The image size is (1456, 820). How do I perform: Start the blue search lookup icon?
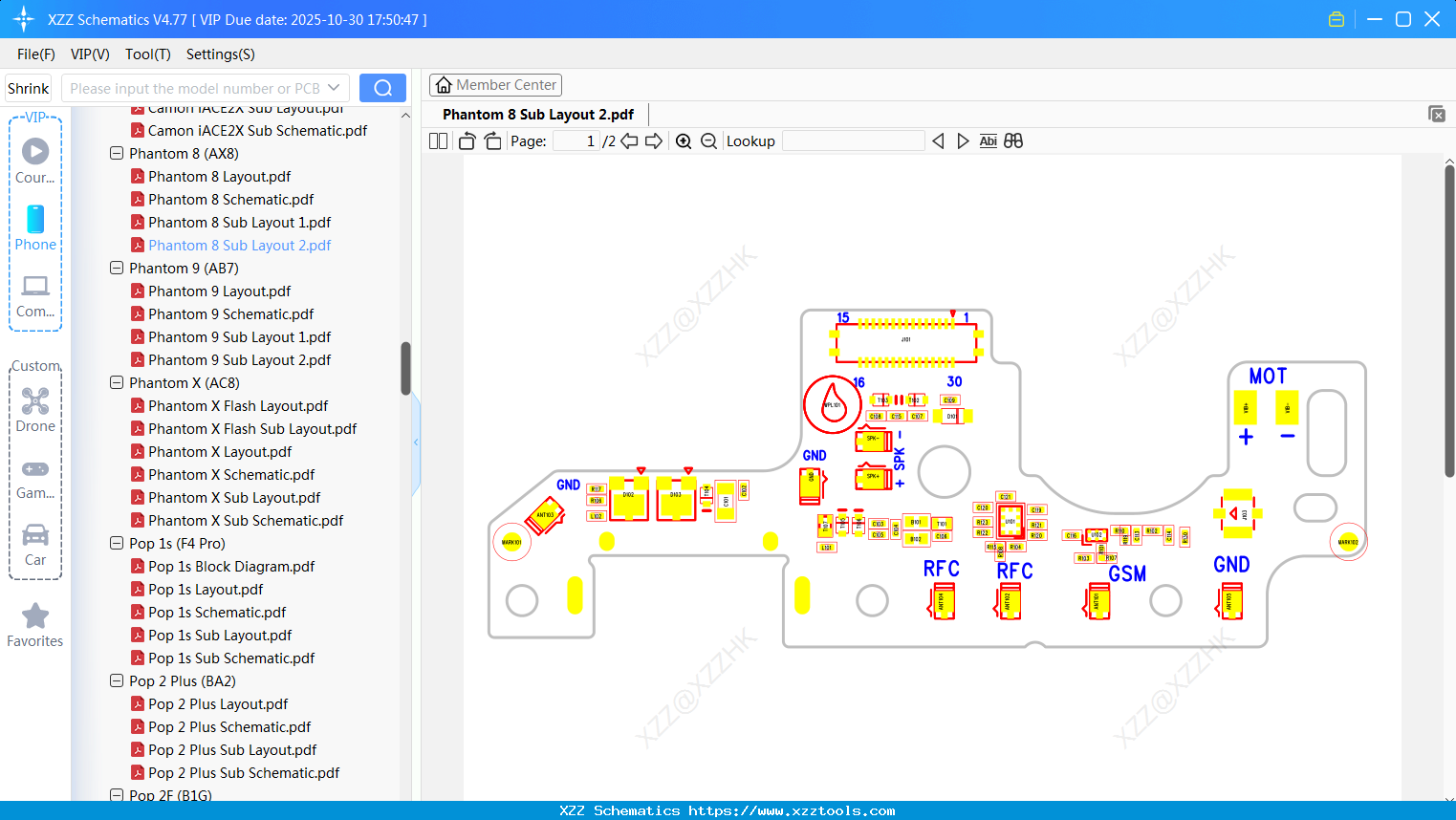coord(382,87)
